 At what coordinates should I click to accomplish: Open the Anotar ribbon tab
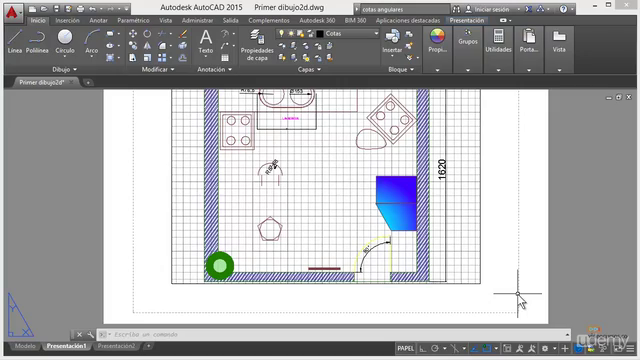click(x=98, y=20)
